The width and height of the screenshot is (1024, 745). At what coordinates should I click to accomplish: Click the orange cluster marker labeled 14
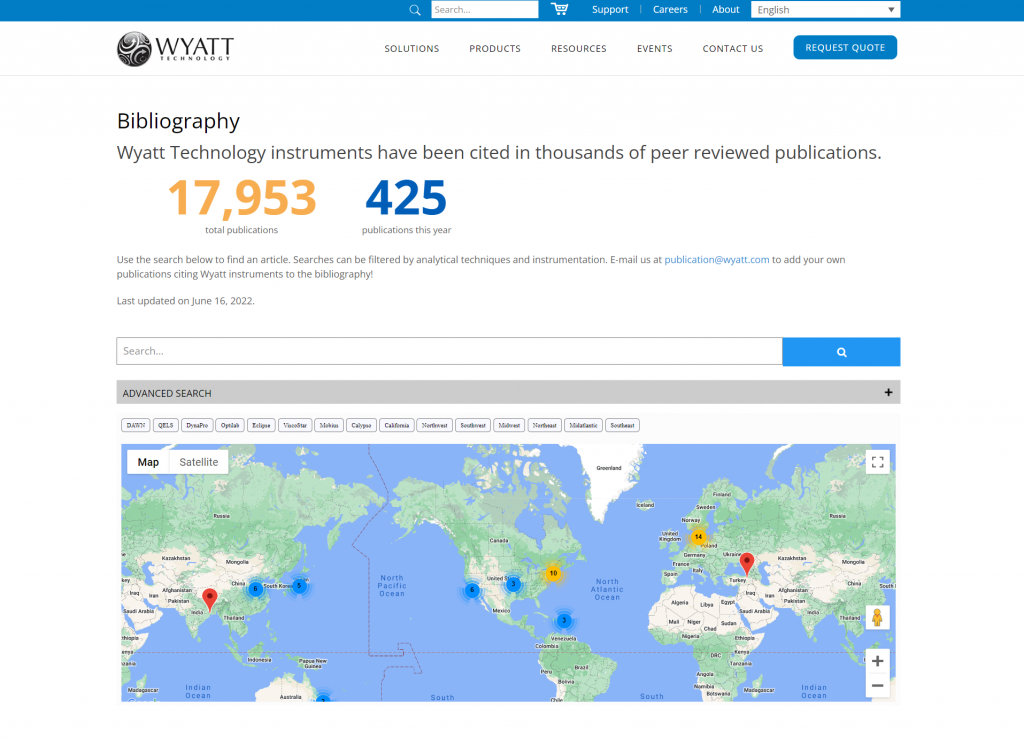click(x=698, y=537)
